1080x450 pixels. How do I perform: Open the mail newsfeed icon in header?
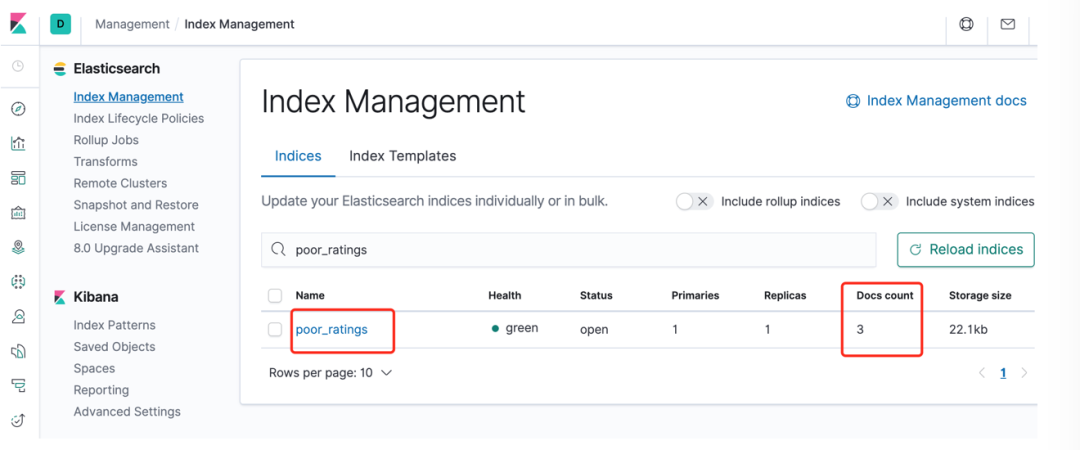coord(1008,24)
